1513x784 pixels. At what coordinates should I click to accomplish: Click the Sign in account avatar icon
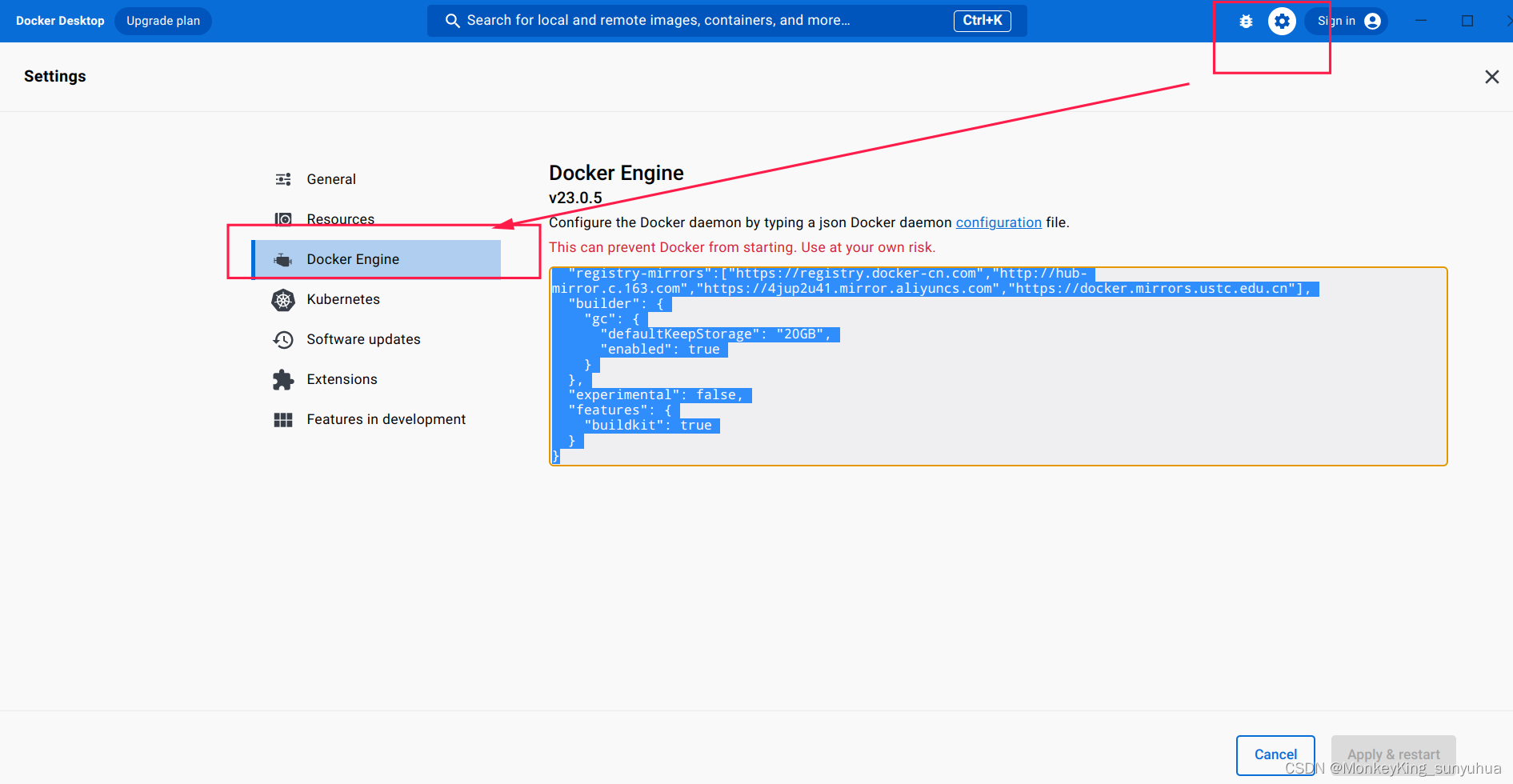[1373, 21]
